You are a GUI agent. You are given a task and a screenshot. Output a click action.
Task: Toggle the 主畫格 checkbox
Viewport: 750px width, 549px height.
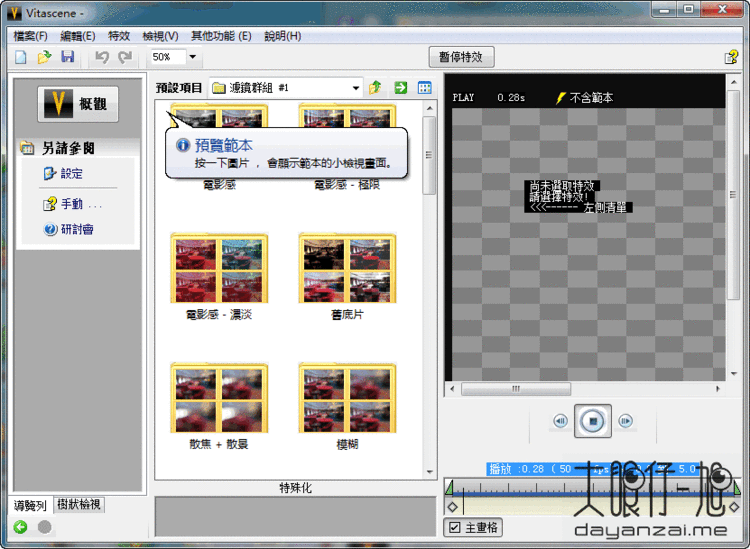tap(454, 527)
